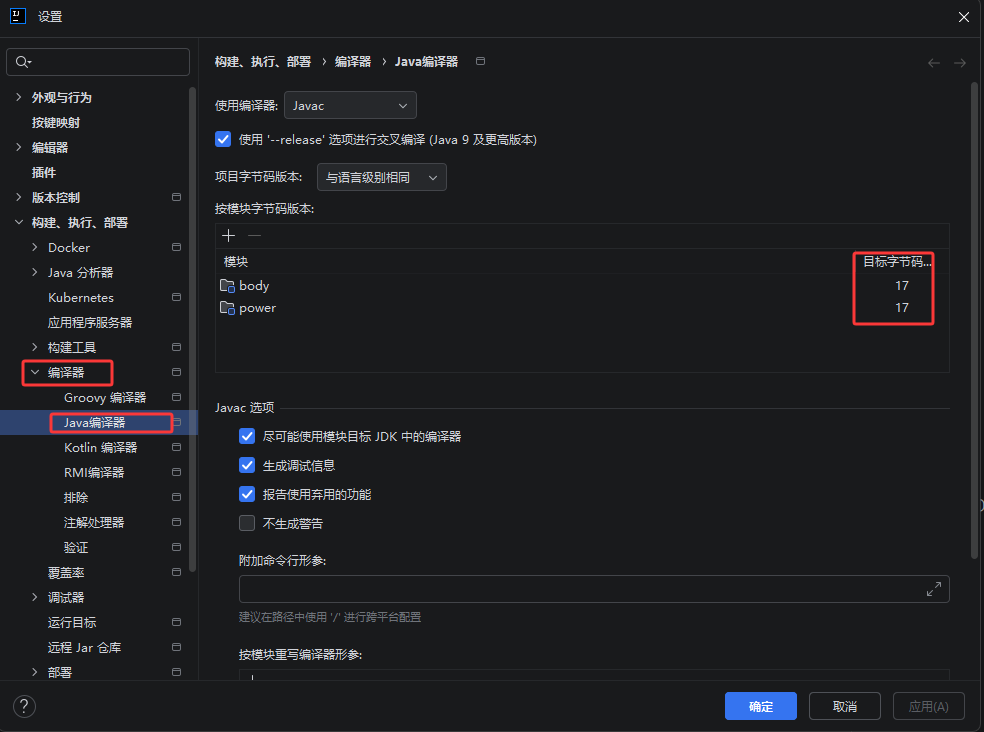984x732 pixels.
Task: Open the 项目字节码版本 dropdown
Action: (x=382, y=177)
